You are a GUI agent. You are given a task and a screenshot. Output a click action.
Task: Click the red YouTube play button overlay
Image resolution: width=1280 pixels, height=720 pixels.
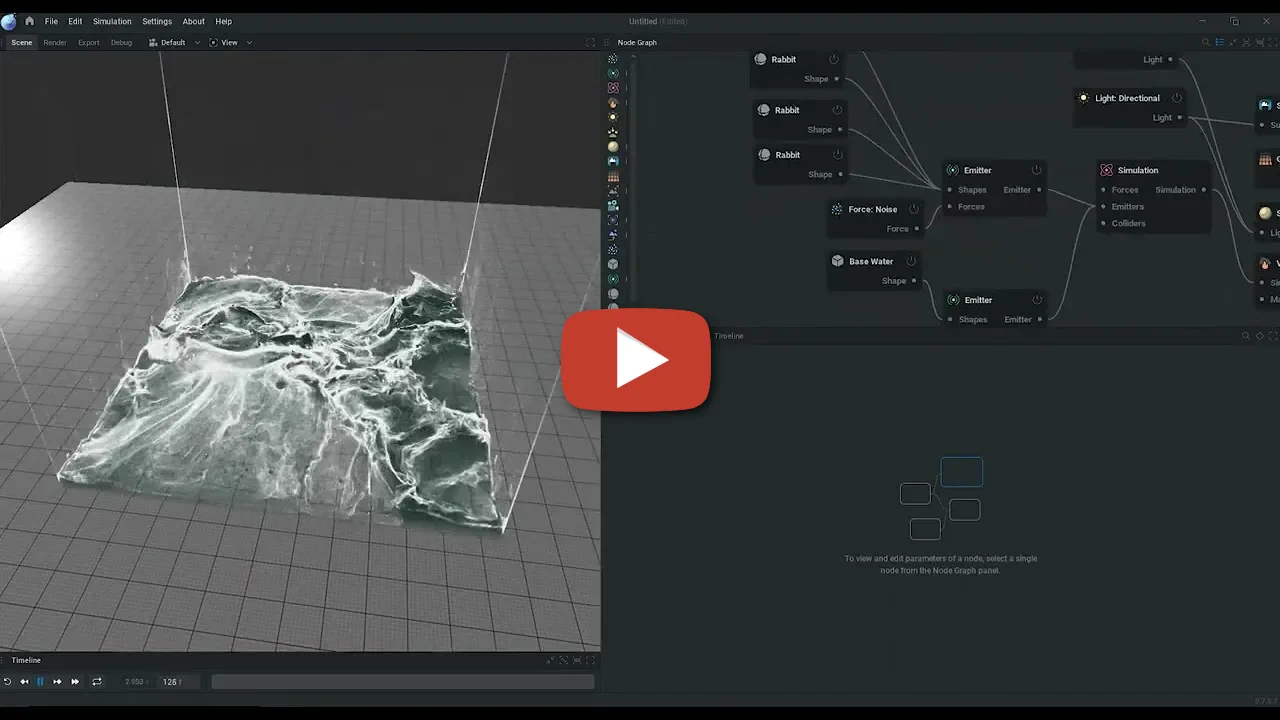[636, 361]
